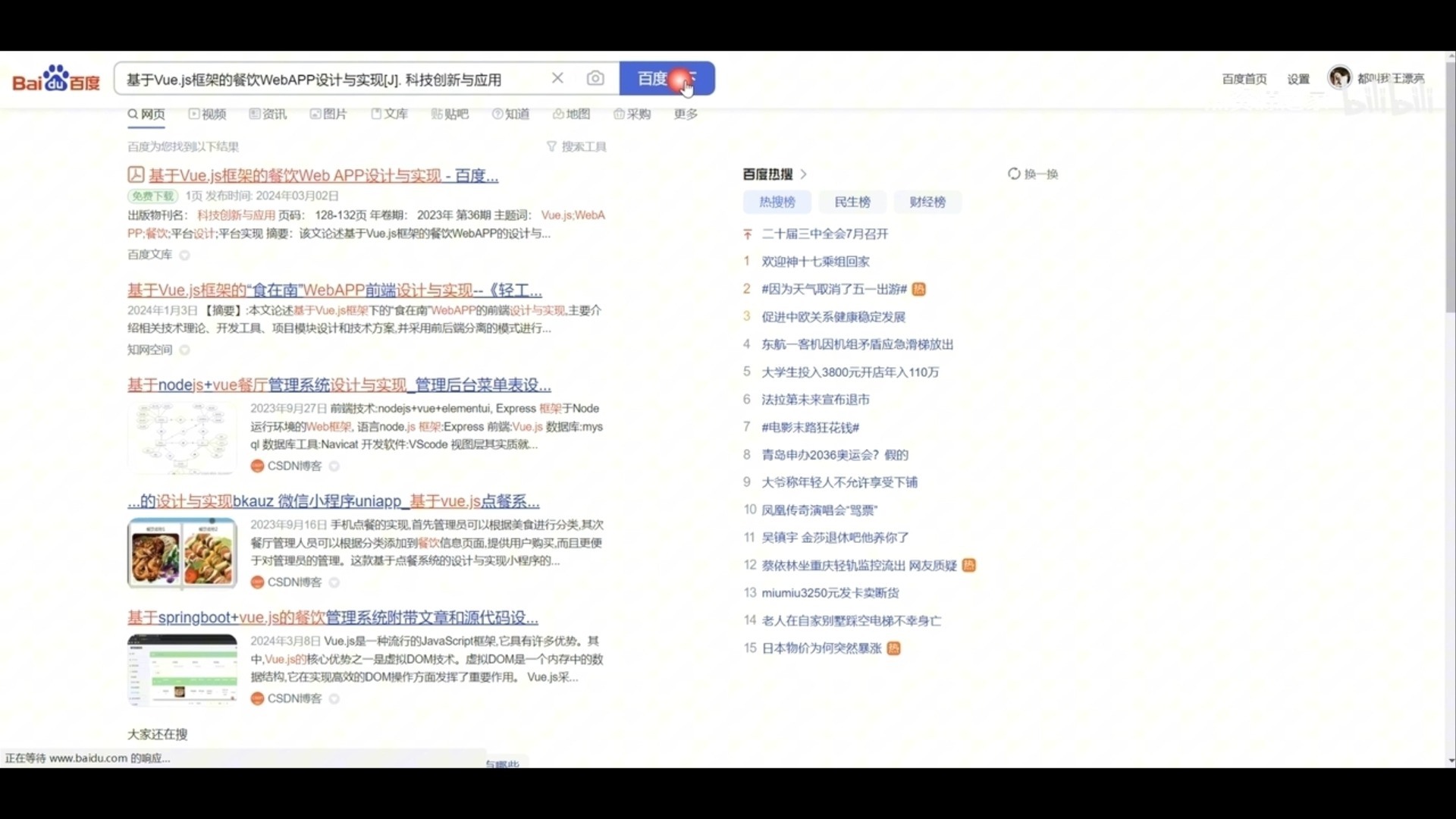Open hot topic 大学生投入3800元开店年入110万
This screenshot has height=819, width=1456.
(850, 372)
